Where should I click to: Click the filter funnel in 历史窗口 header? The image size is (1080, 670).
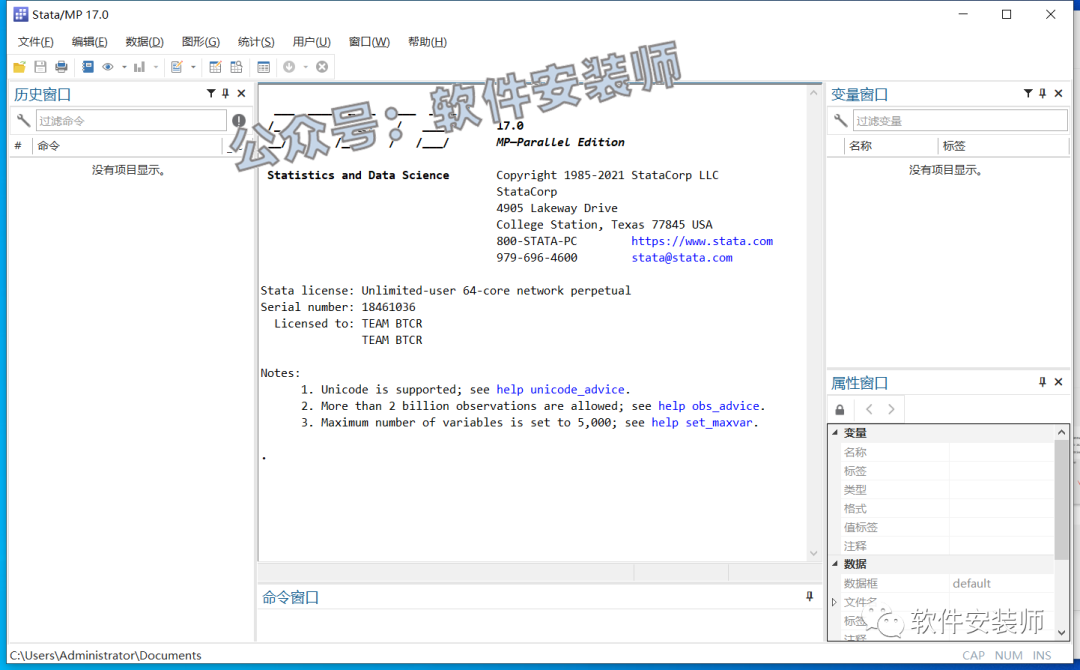tap(211, 94)
